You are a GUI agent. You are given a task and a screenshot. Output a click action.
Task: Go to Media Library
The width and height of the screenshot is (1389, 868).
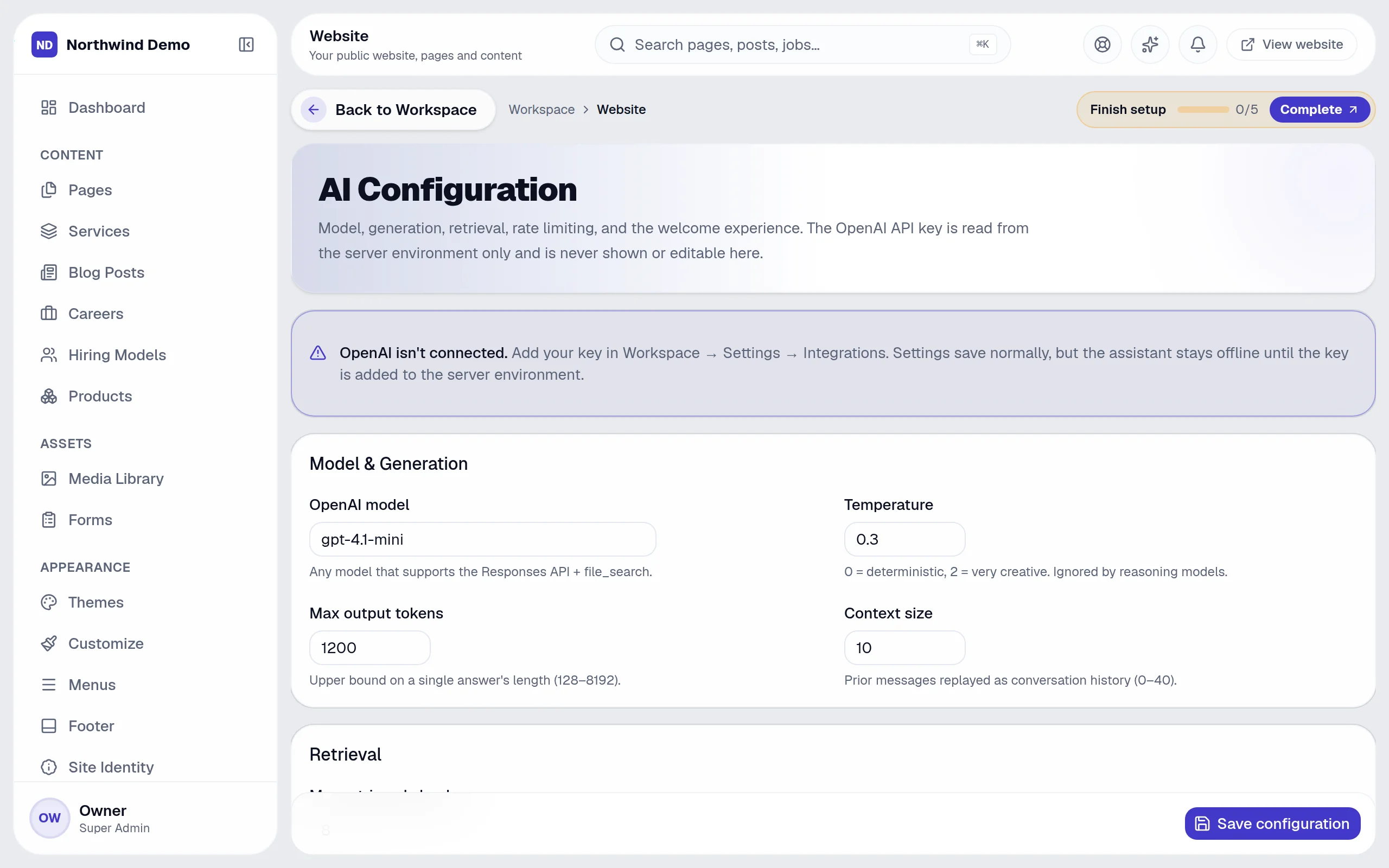[146, 479]
